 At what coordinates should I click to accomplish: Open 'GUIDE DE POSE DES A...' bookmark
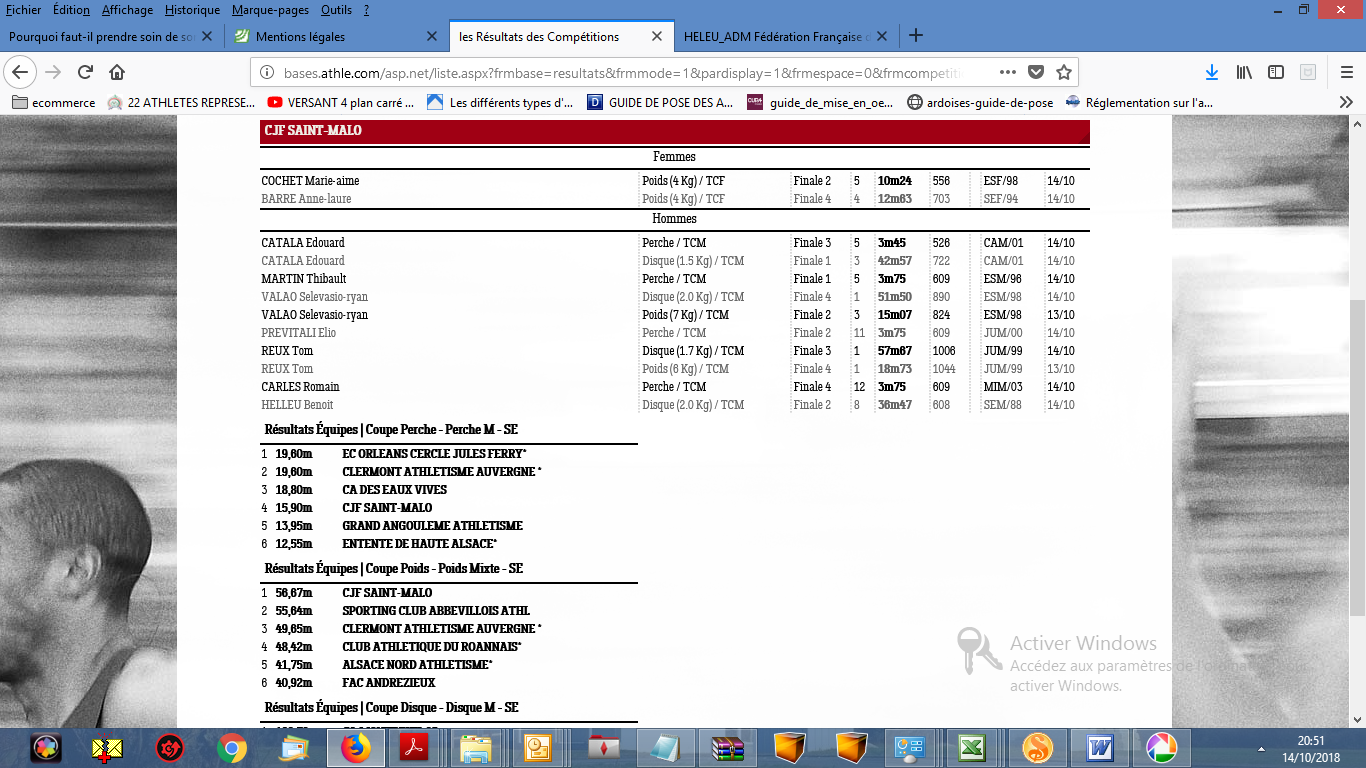point(660,102)
